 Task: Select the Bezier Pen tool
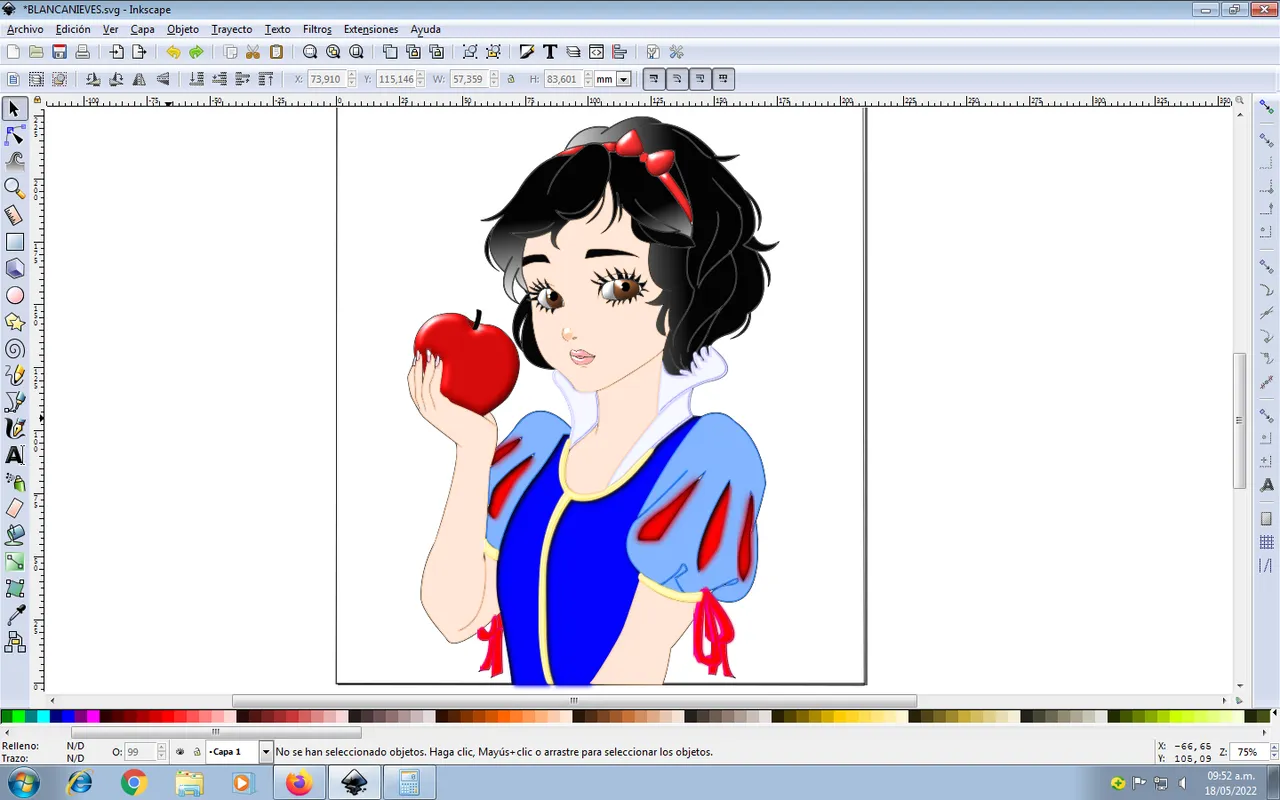pyautogui.click(x=15, y=402)
